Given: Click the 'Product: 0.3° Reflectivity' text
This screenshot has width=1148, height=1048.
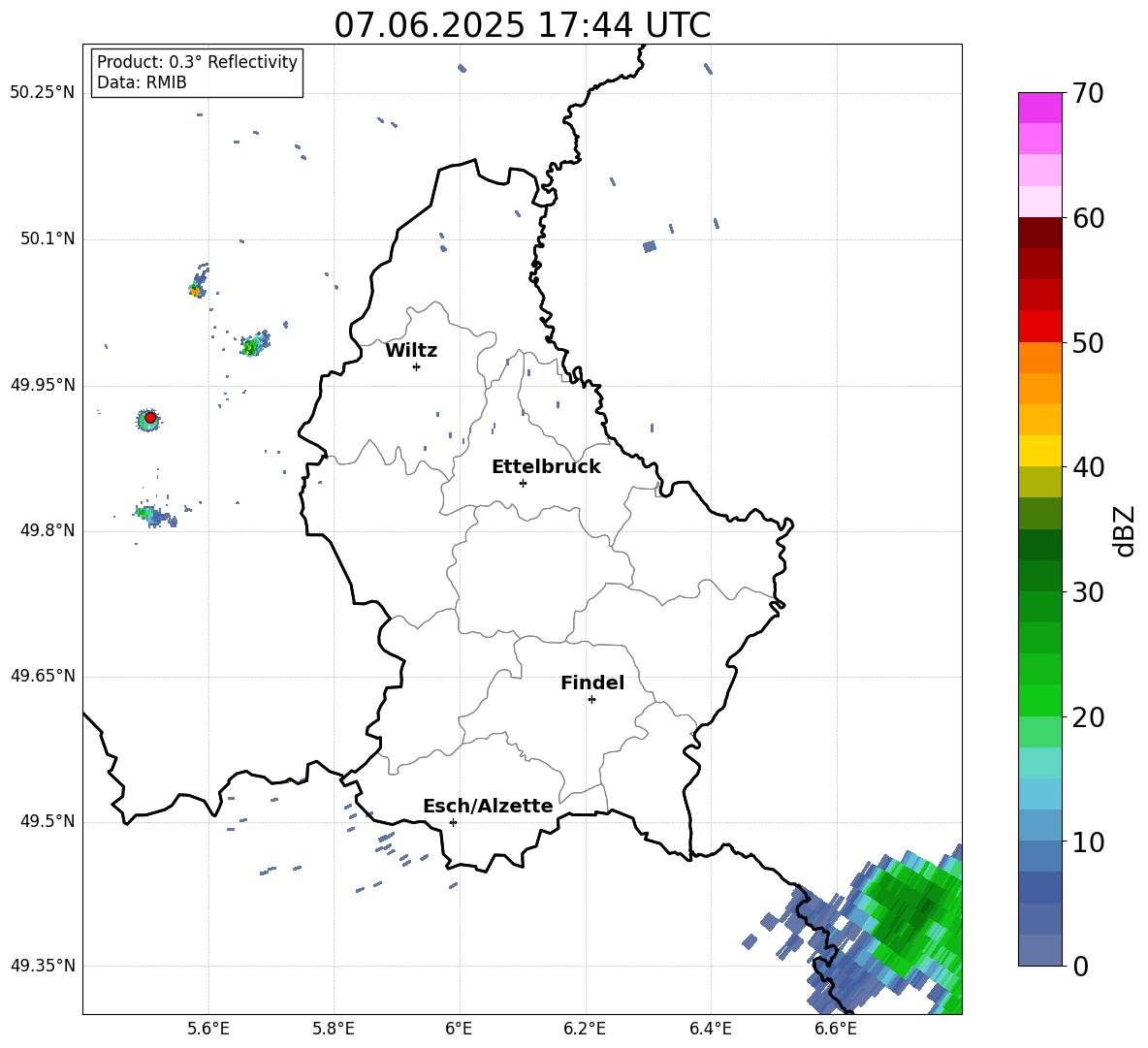Looking at the screenshot, I should [x=197, y=62].
